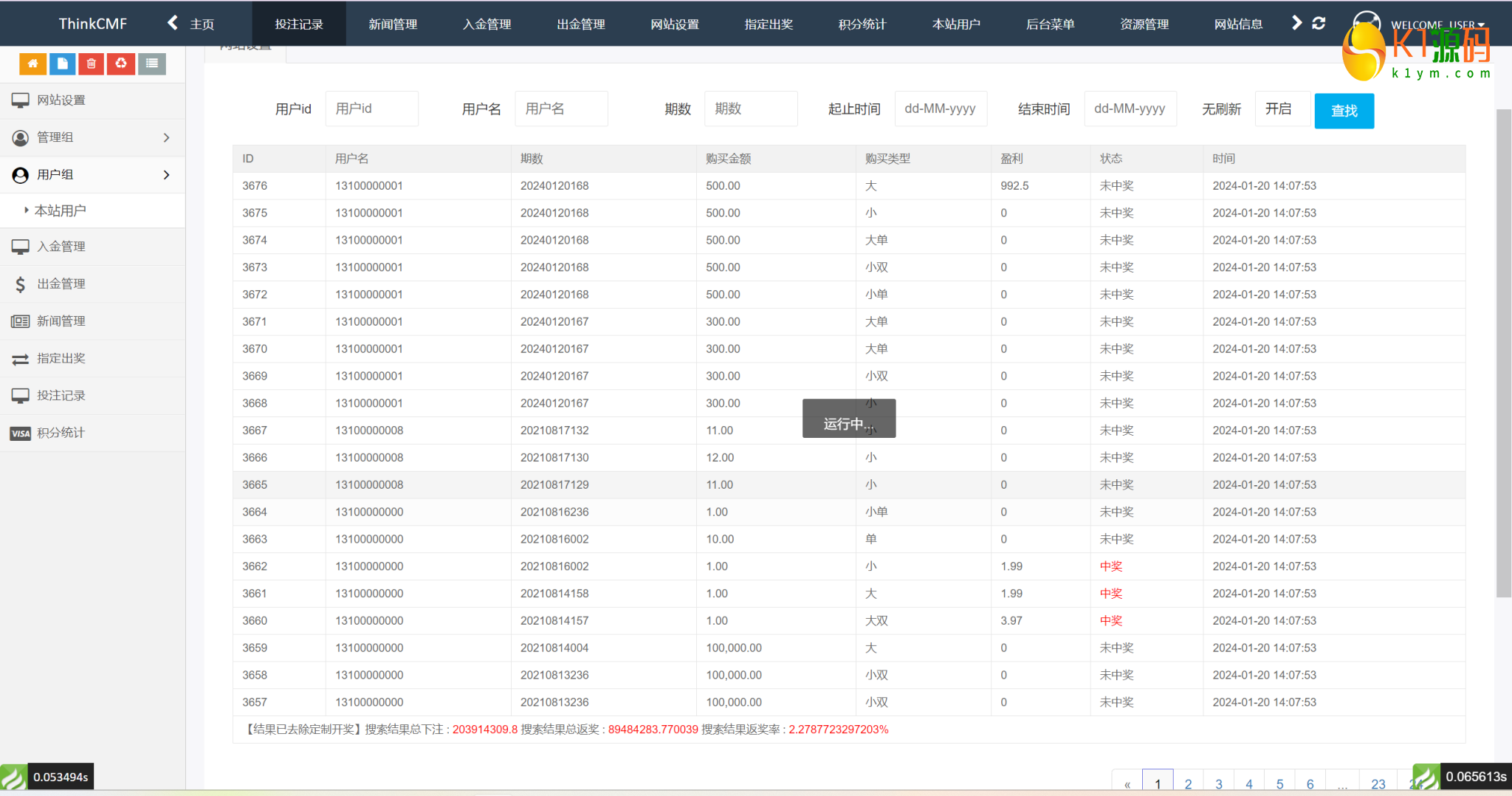
Task: Open the trace panel showing 0.053494s
Action: tap(47, 777)
